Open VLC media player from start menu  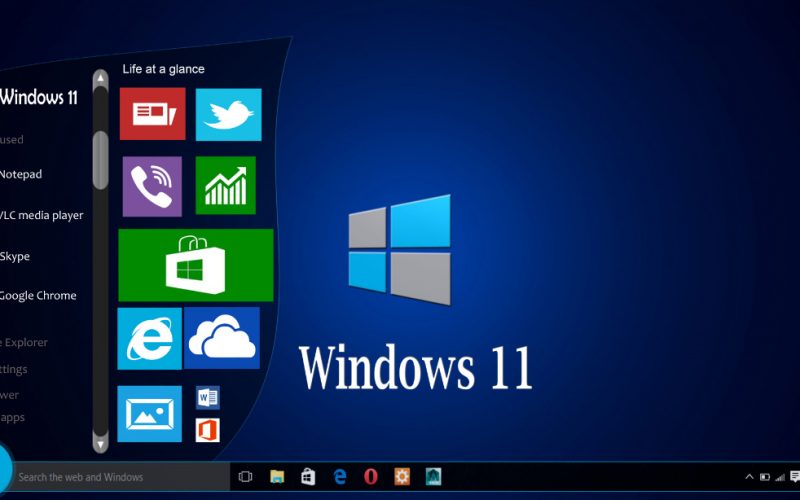pos(42,215)
